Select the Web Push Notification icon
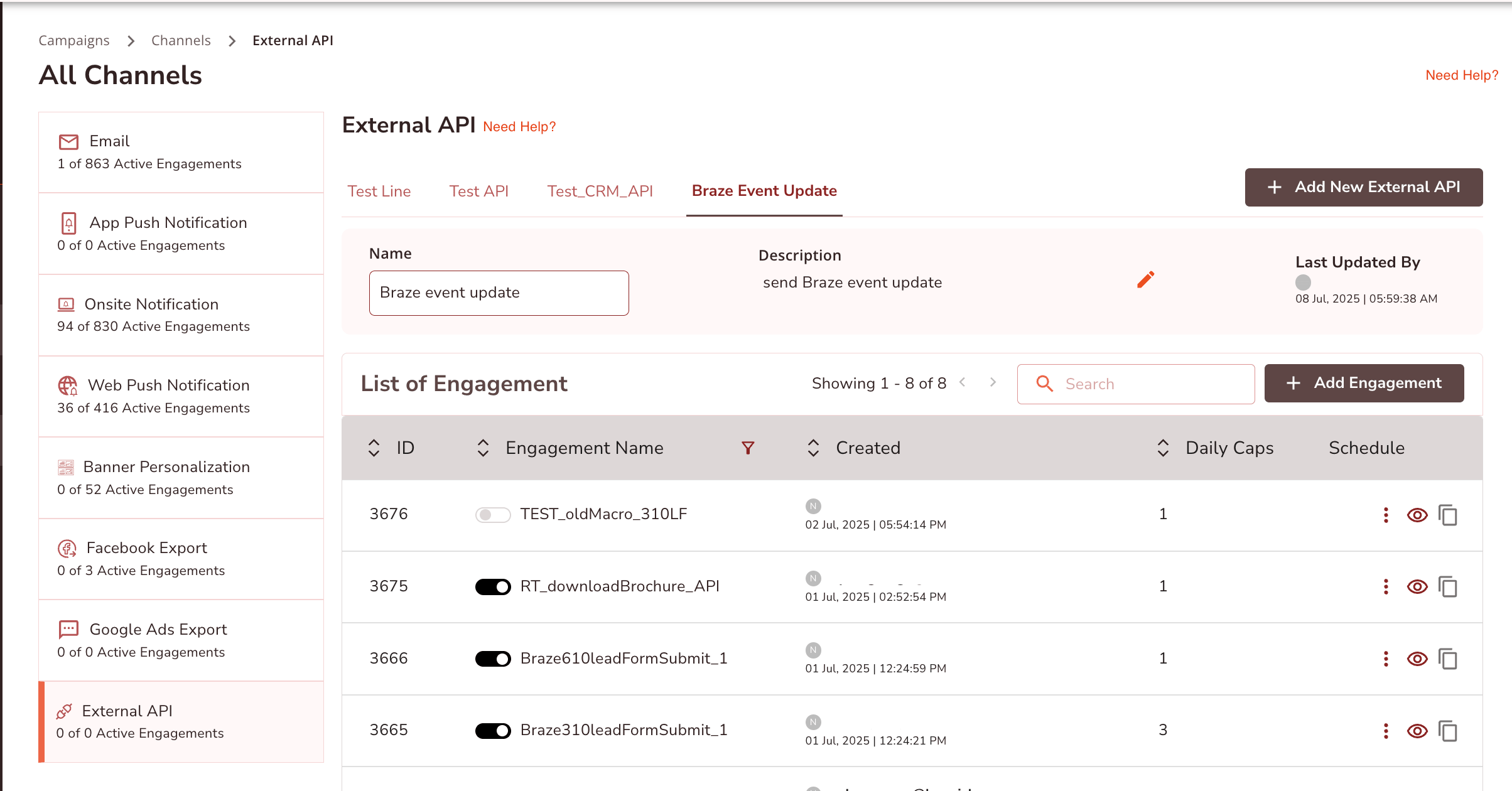 (68, 385)
